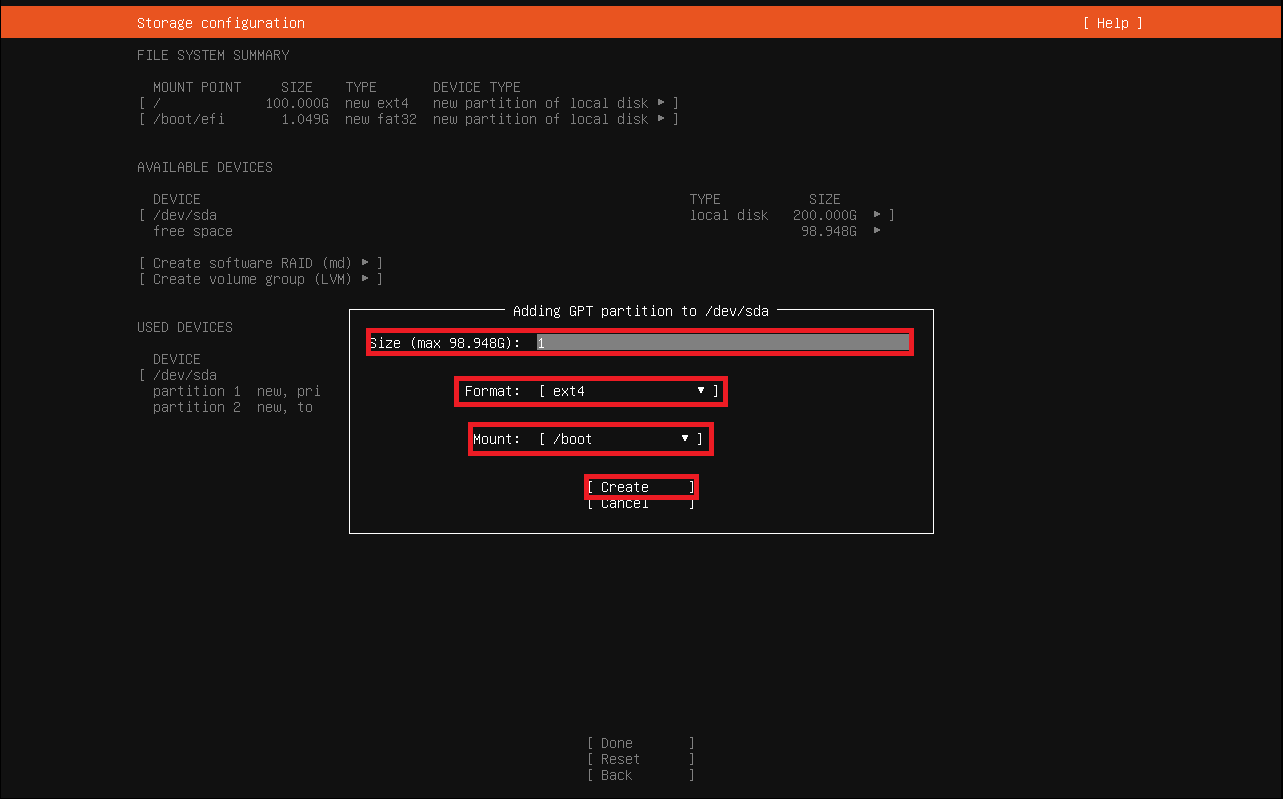This screenshot has width=1283, height=799.
Task: Expand the / mount point row
Action: (x=409, y=103)
